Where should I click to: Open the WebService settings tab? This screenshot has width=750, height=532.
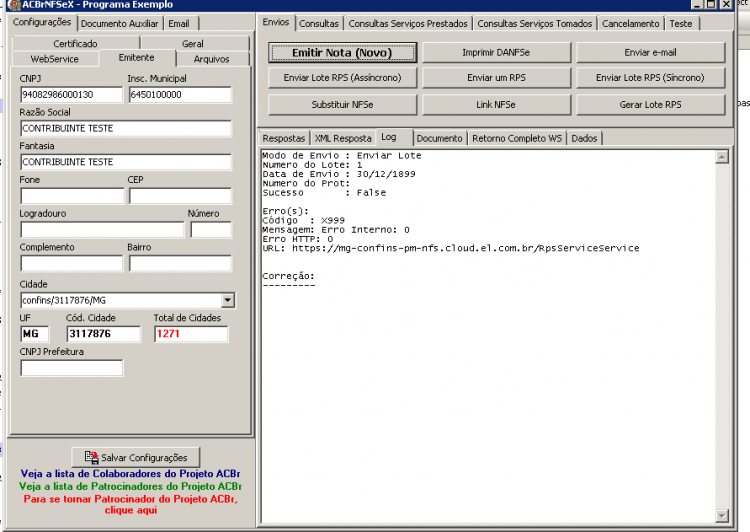55,59
